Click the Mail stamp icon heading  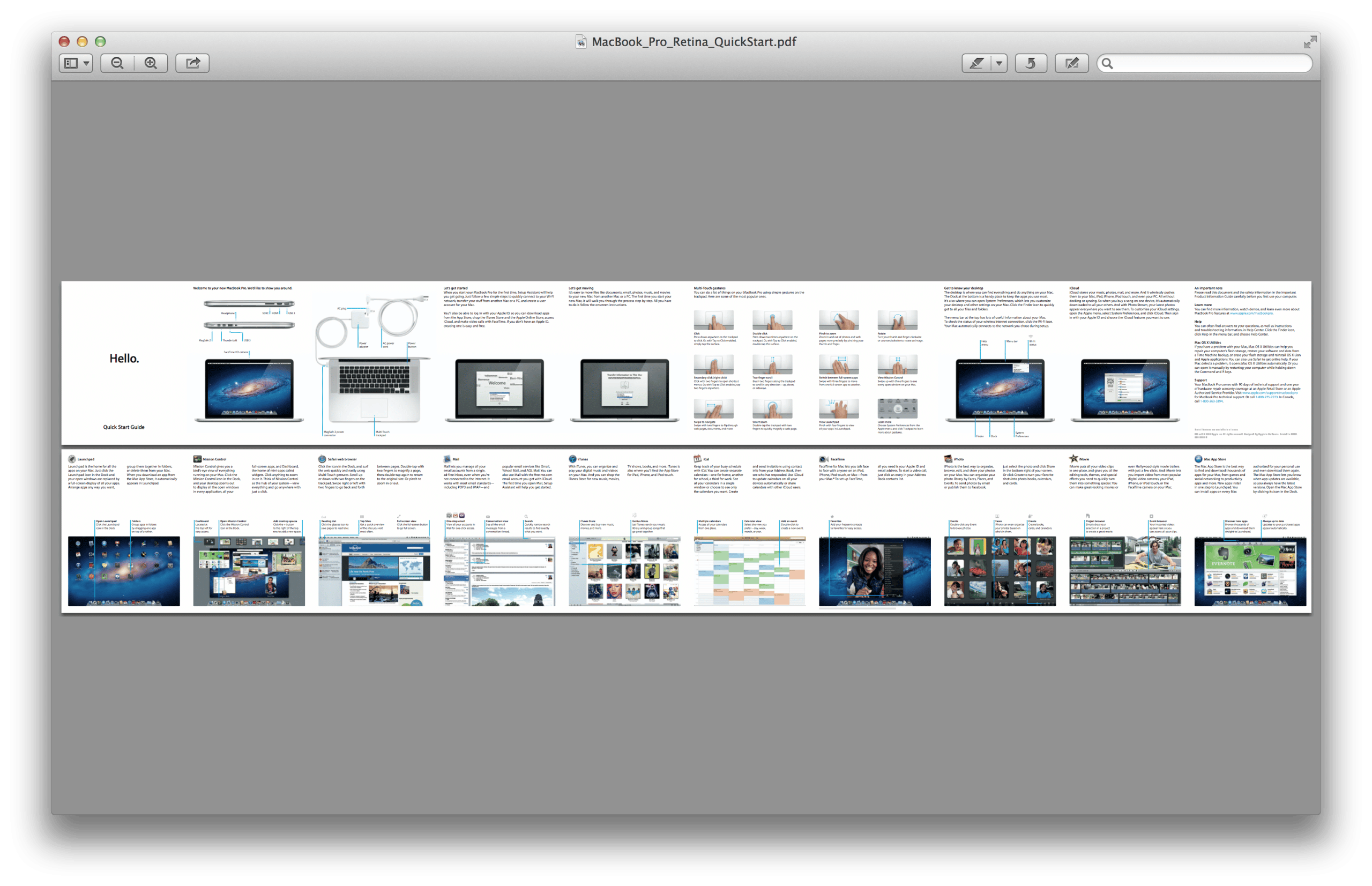point(447,459)
